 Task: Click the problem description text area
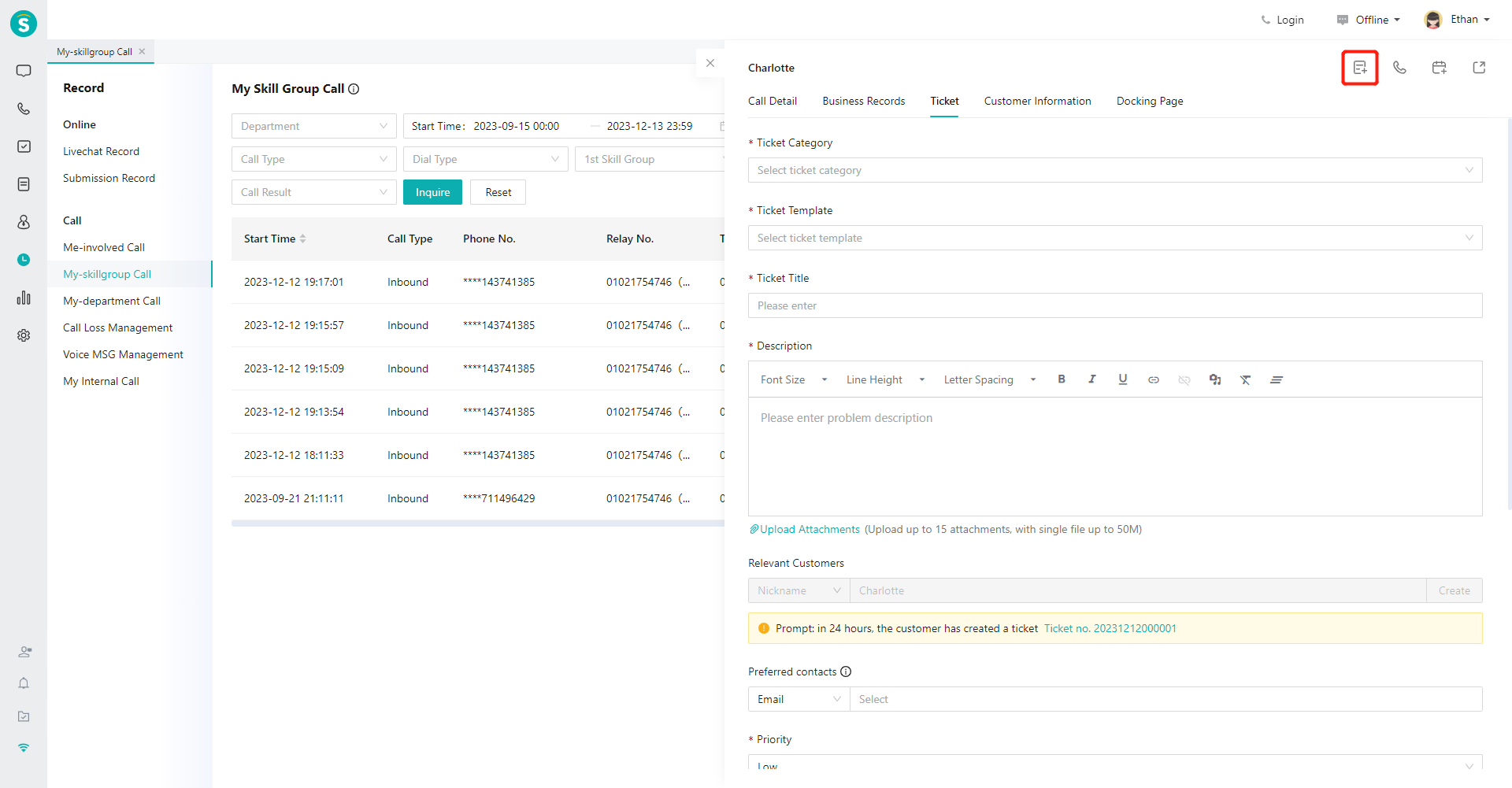point(1115,457)
